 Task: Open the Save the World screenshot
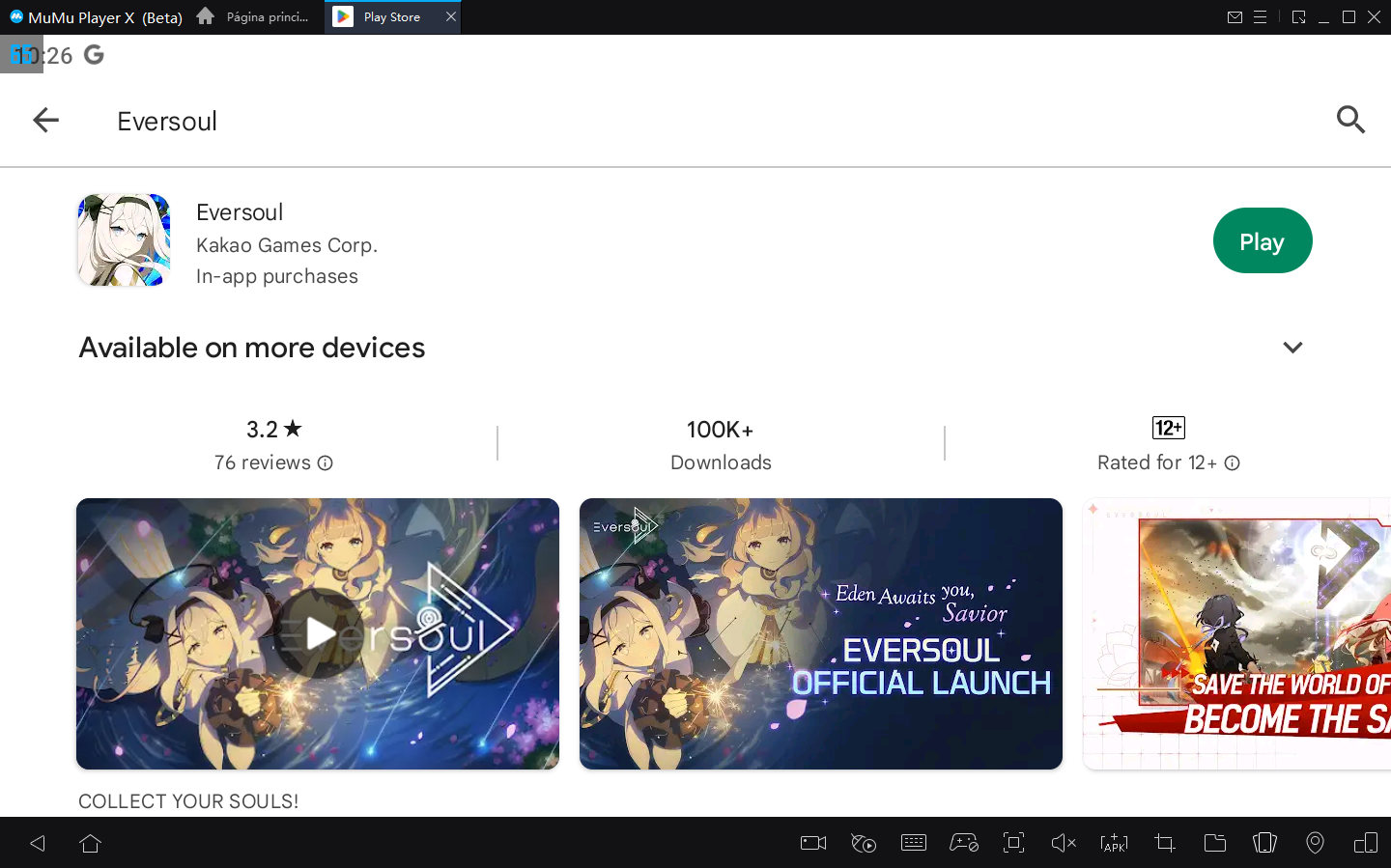pyautogui.click(x=1237, y=633)
